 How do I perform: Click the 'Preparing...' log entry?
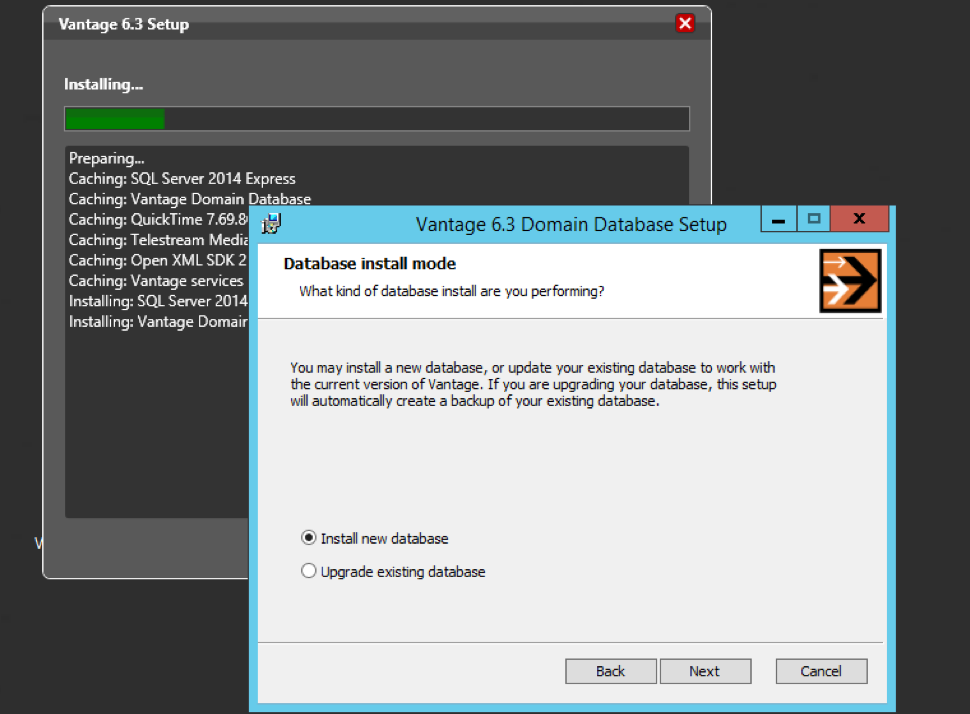pyautogui.click(x=106, y=158)
